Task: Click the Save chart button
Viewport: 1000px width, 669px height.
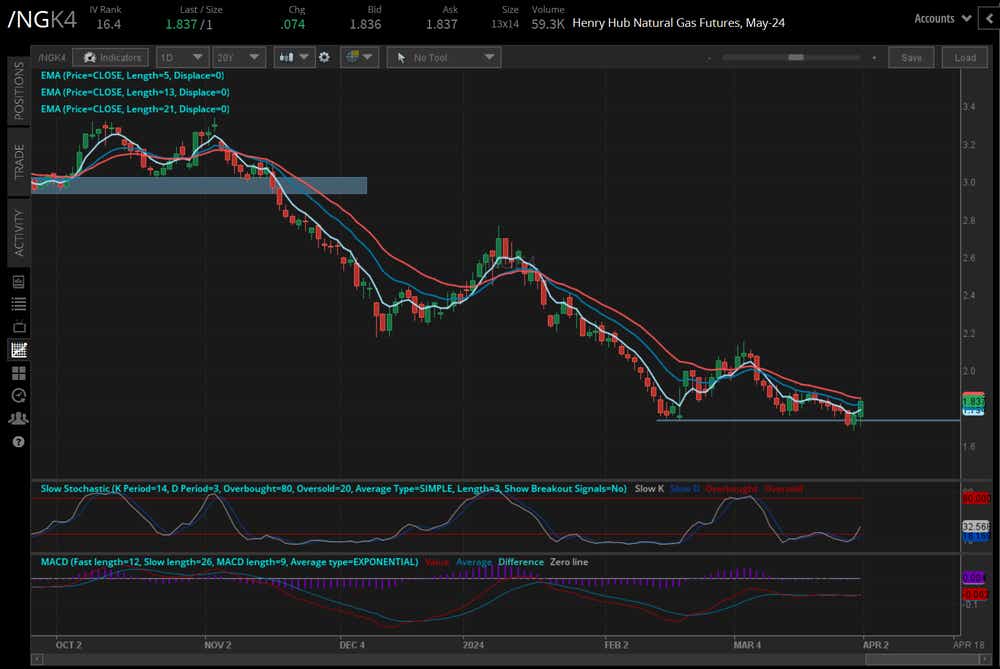Action: pos(911,58)
